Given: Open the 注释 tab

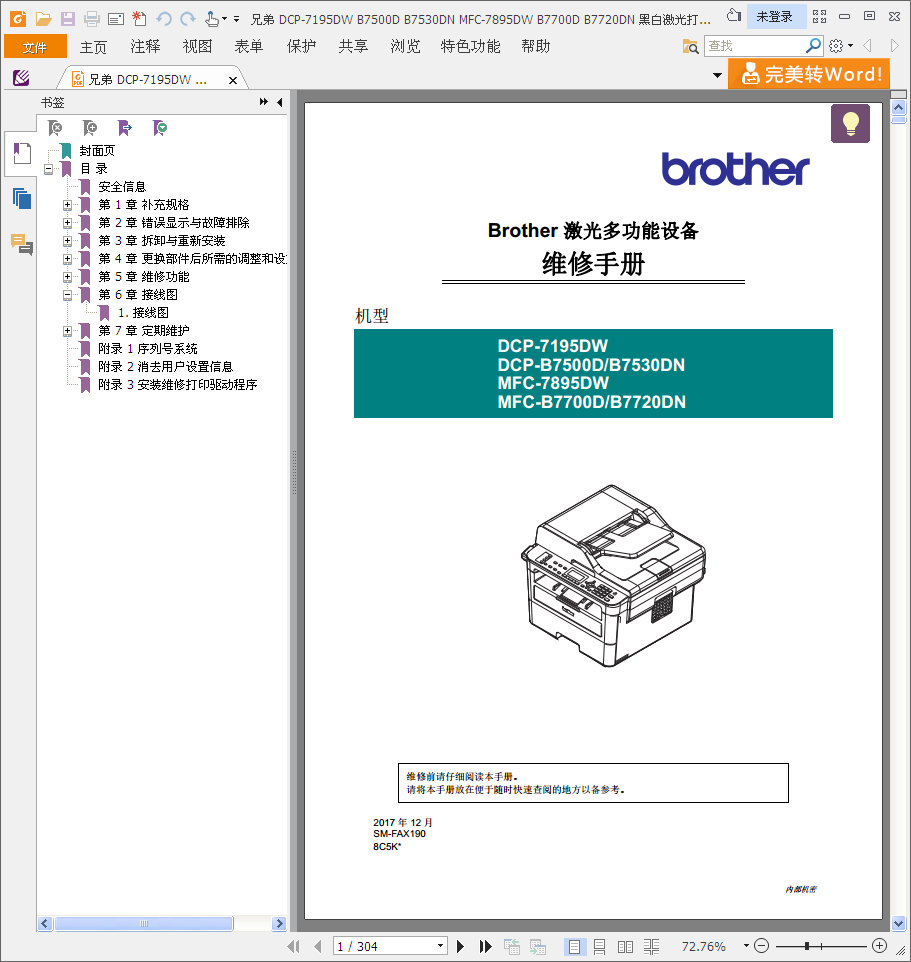Looking at the screenshot, I should [145, 47].
